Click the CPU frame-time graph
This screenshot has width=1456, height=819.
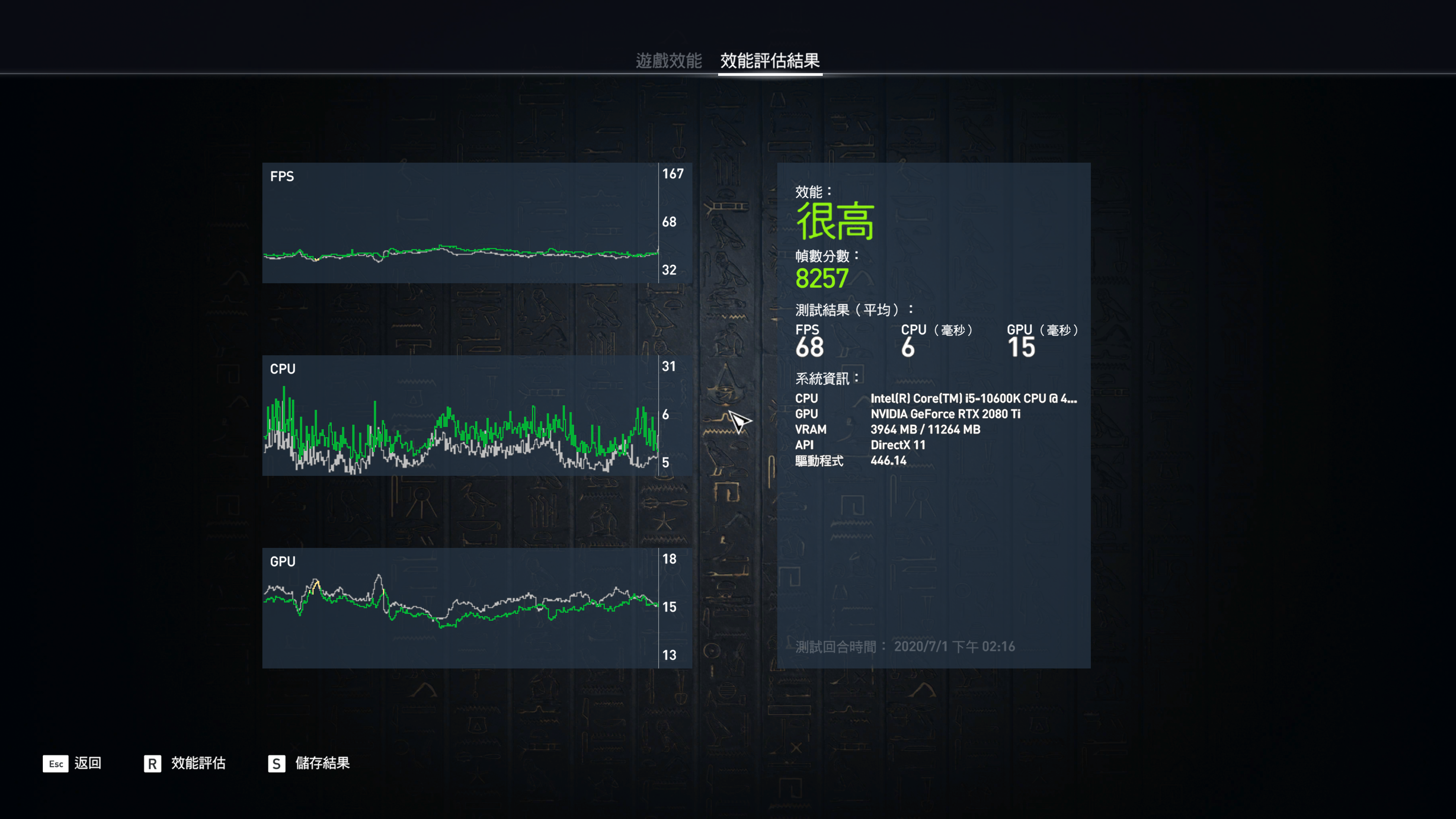coord(460,416)
